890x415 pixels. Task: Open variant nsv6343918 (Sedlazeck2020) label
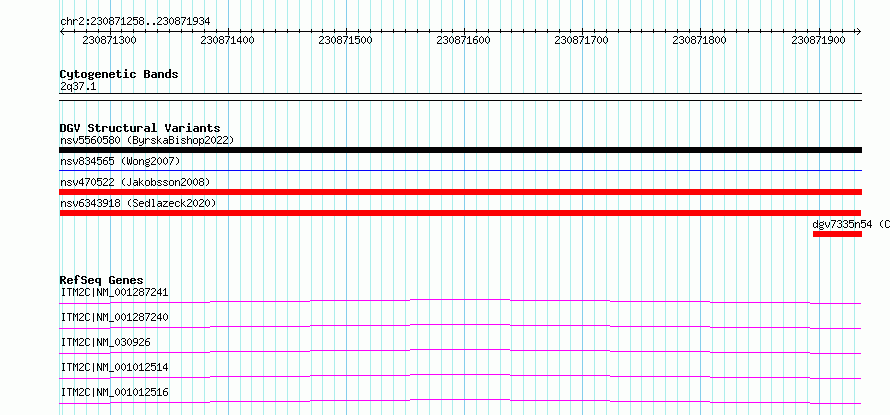tap(138, 203)
